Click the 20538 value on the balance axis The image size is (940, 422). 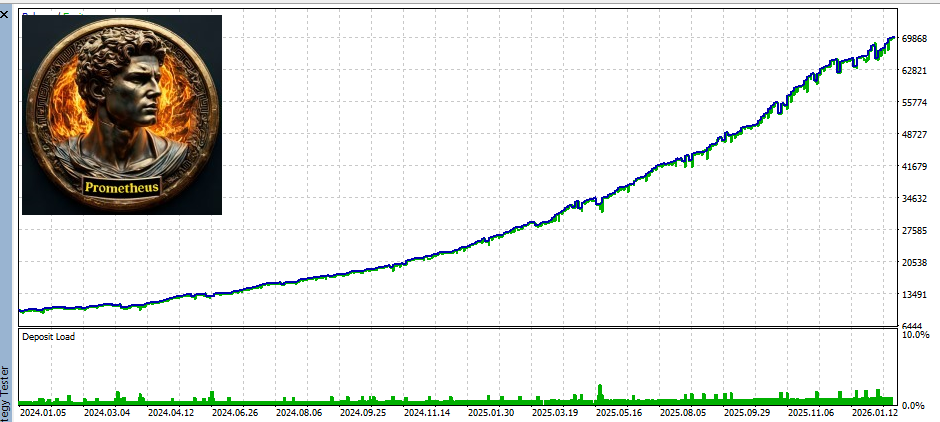click(915, 262)
